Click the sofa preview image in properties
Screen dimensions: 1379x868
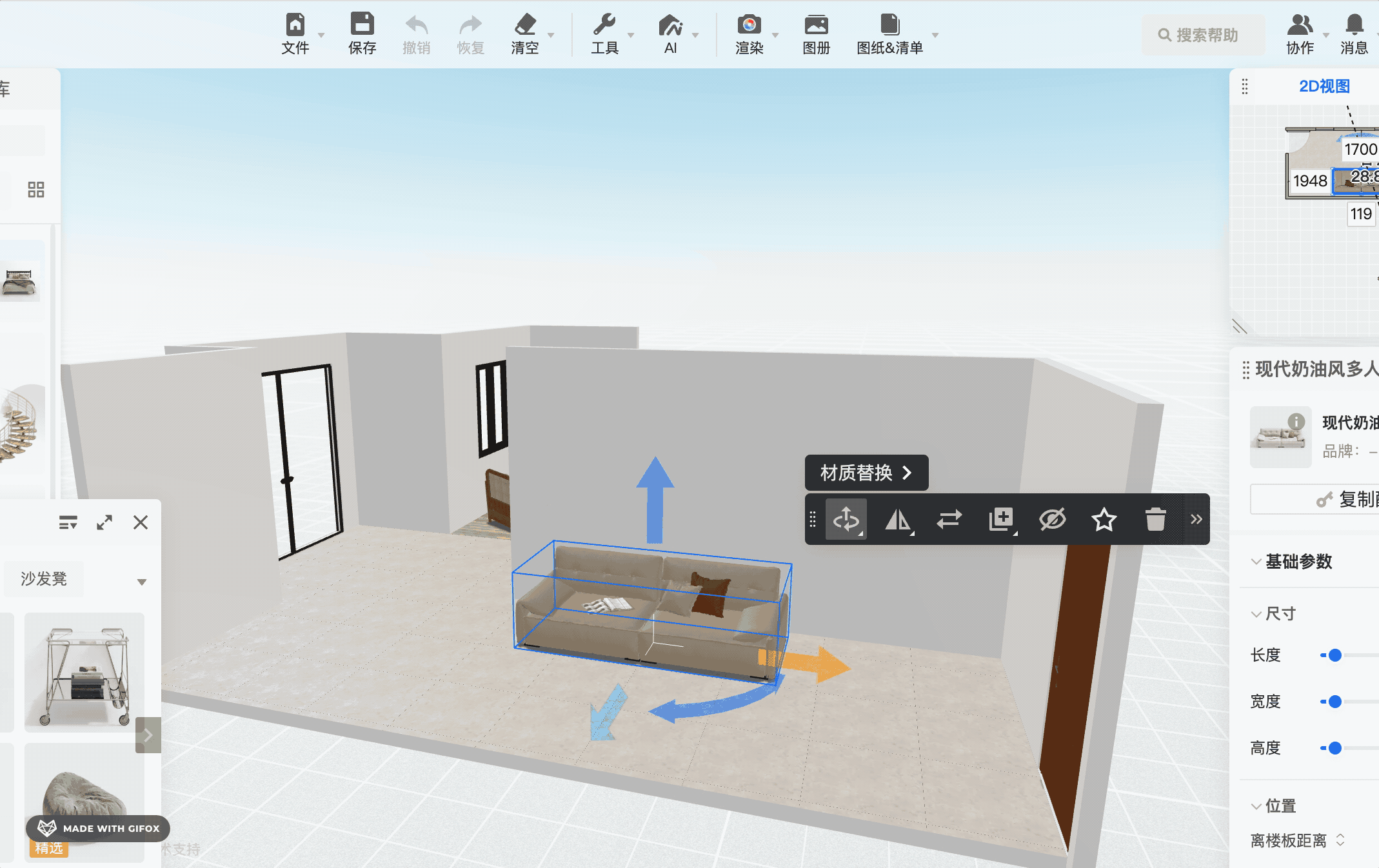point(1280,437)
